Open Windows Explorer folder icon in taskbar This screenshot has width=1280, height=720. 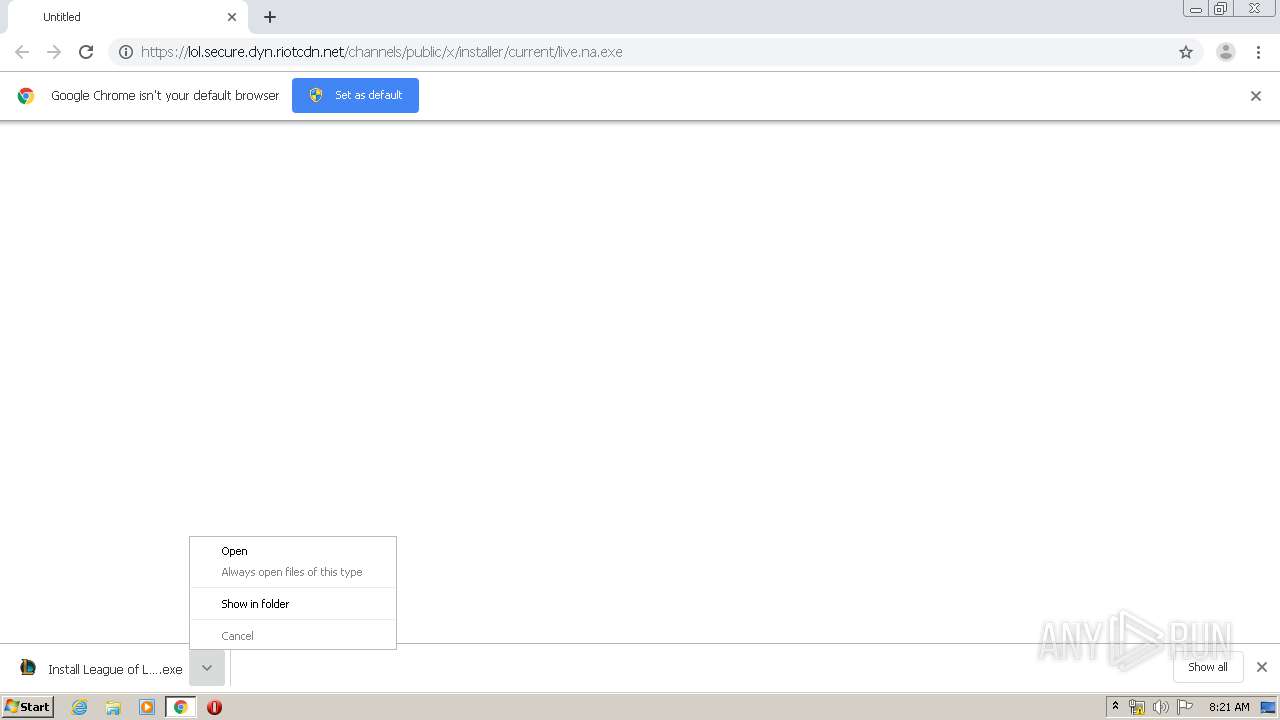point(113,707)
